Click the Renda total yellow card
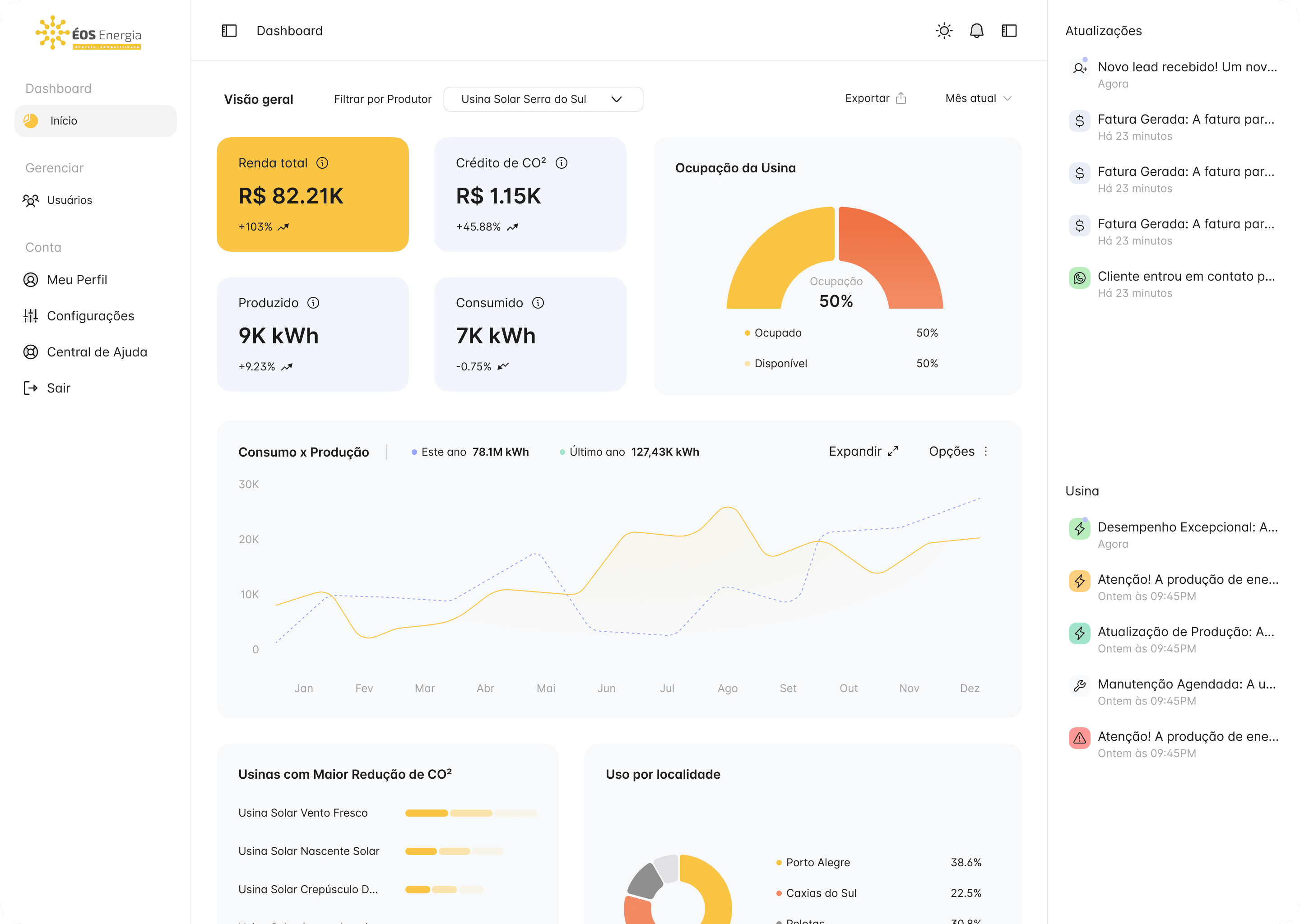The width and height of the screenshot is (1300, 924). pos(312,194)
